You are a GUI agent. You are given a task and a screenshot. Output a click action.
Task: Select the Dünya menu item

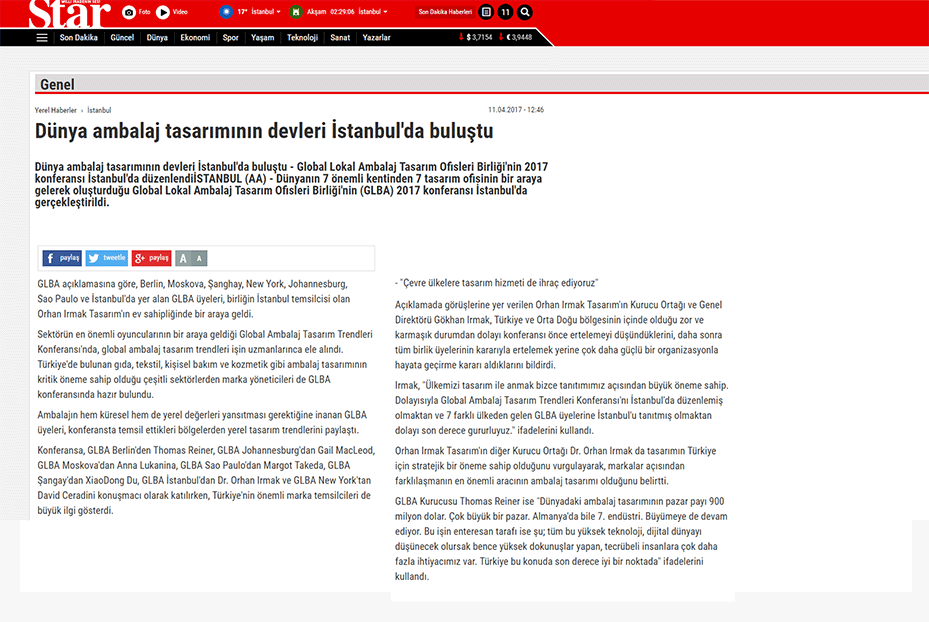[x=157, y=37]
